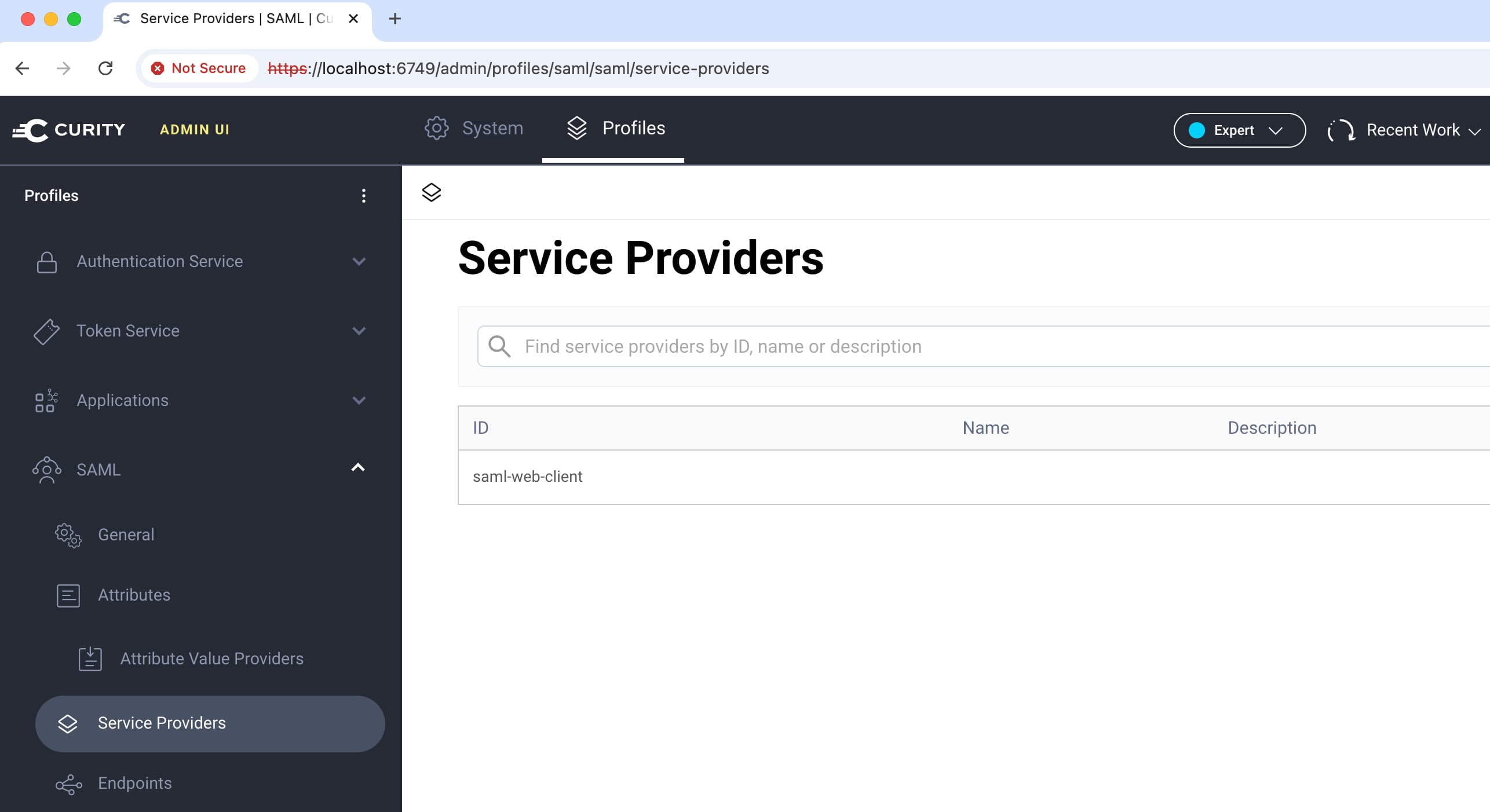1490x812 pixels.
Task: Click the search magnifier icon
Action: pos(499,346)
